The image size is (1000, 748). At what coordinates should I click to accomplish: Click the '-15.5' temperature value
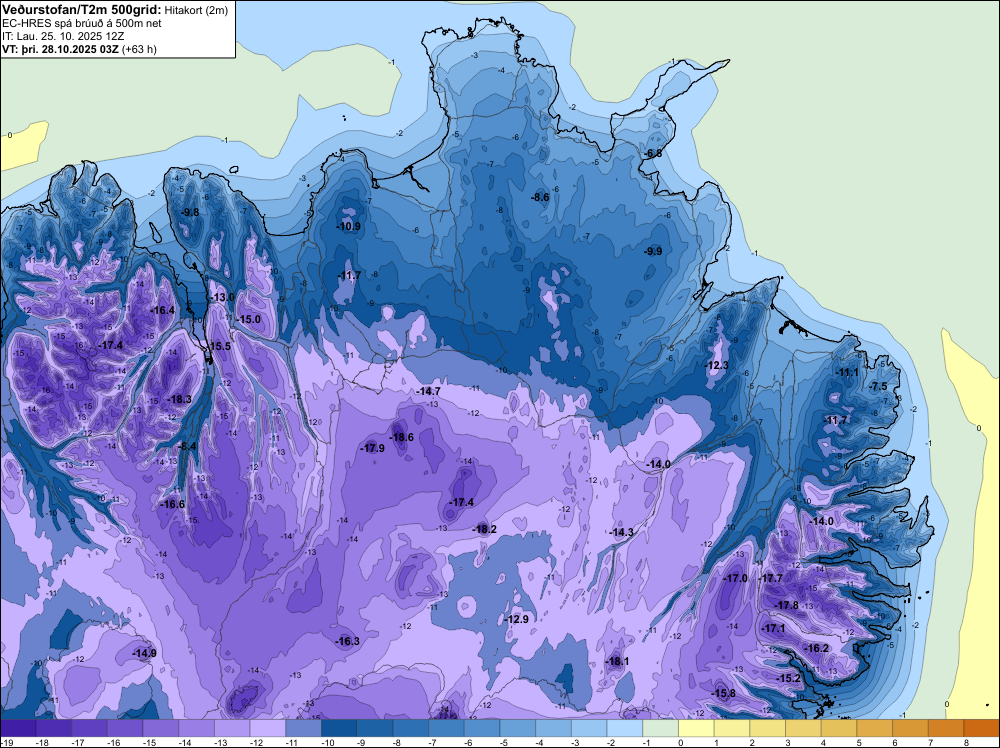point(219,346)
